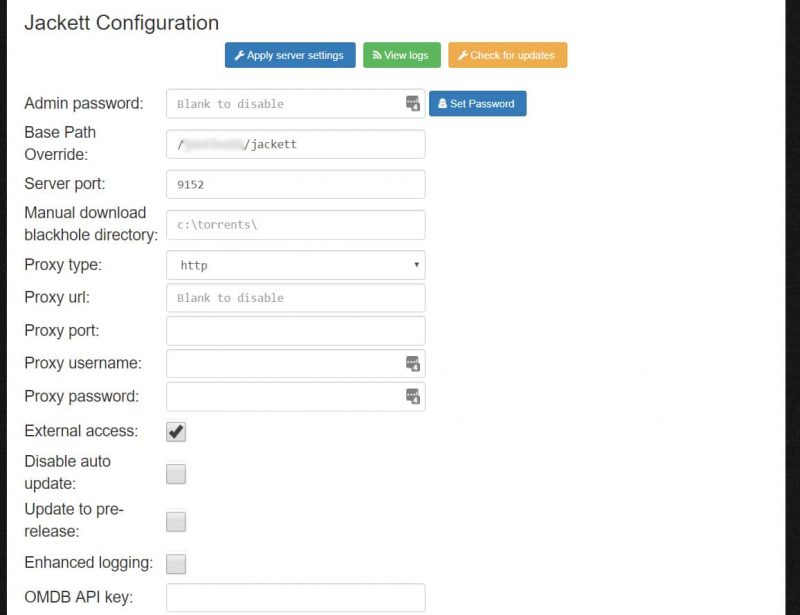The width and height of the screenshot is (800, 615).
Task: Click the wrench icon on Check for updates
Action: click(464, 55)
